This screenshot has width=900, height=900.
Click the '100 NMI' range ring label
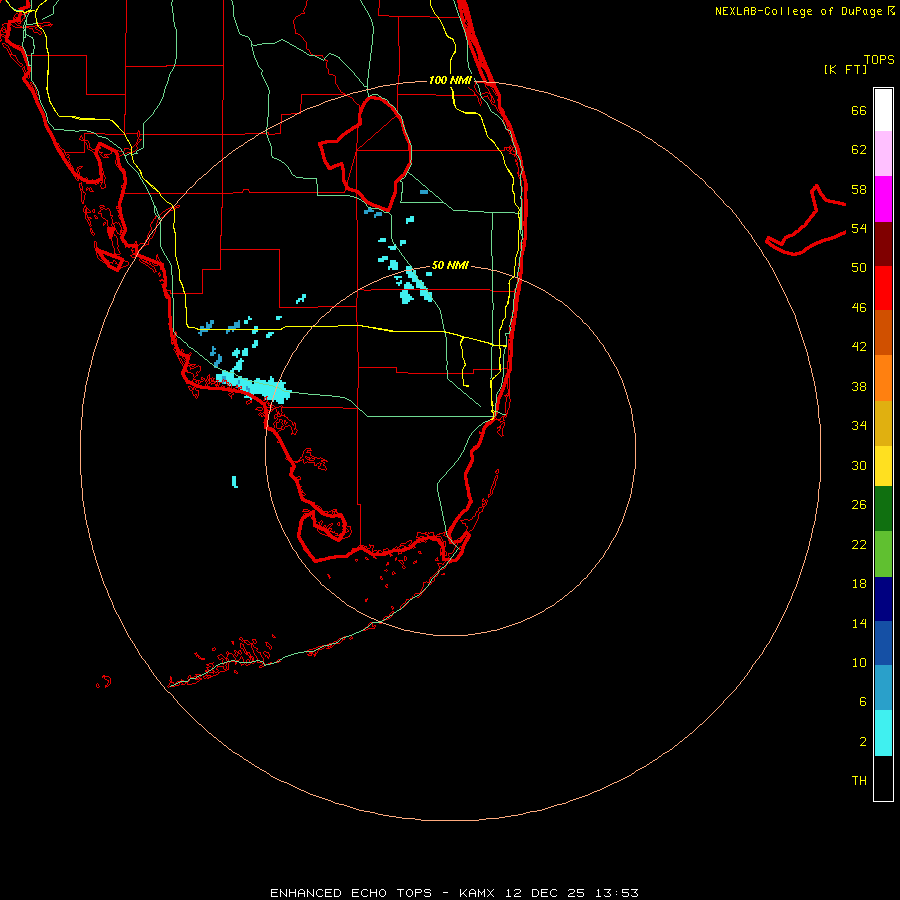pyautogui.click(x=450, y=80)
